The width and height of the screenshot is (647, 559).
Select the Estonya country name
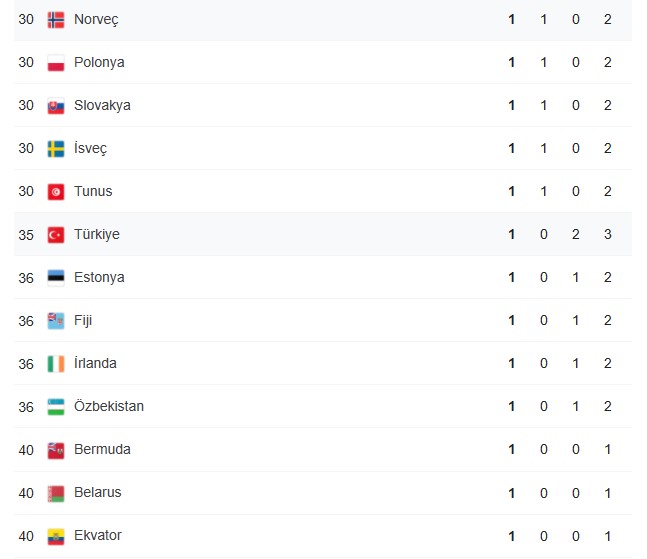coord(99,277)
